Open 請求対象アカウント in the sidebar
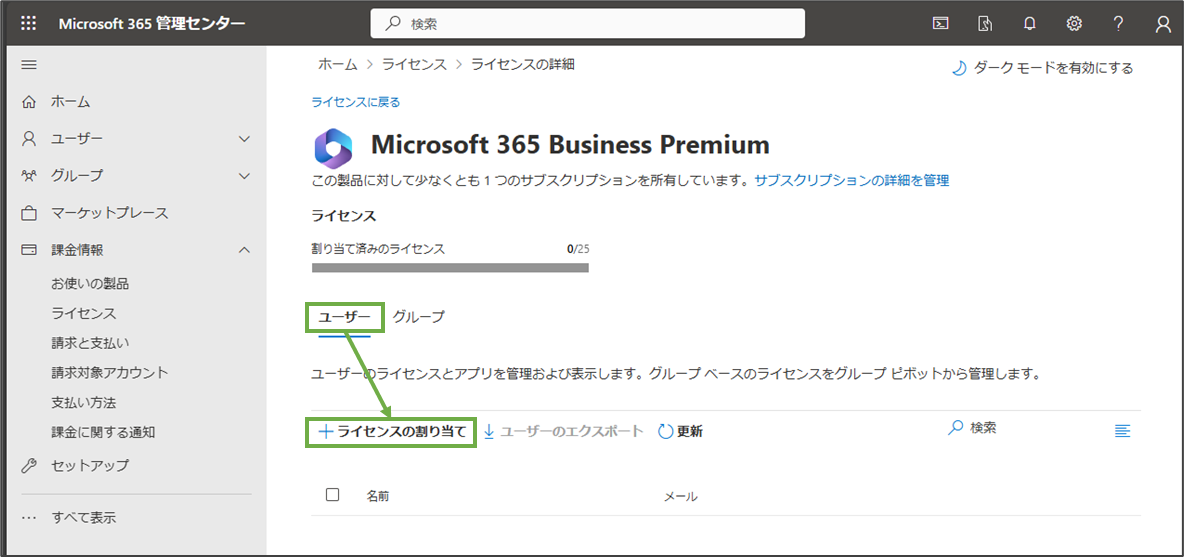 point(109,372)
